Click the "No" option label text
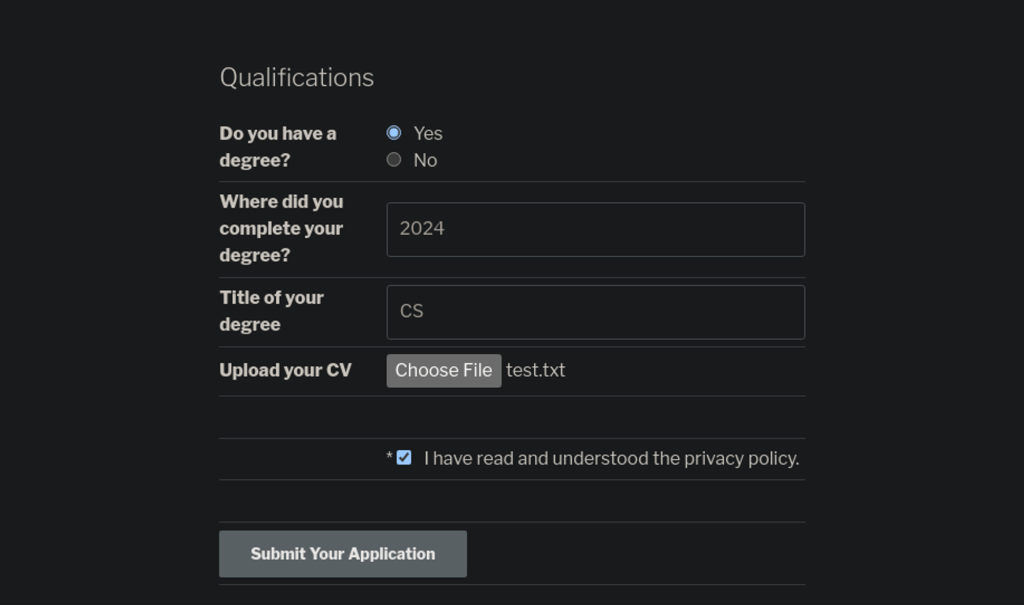The image size is (1024, 605). (425, 160)
